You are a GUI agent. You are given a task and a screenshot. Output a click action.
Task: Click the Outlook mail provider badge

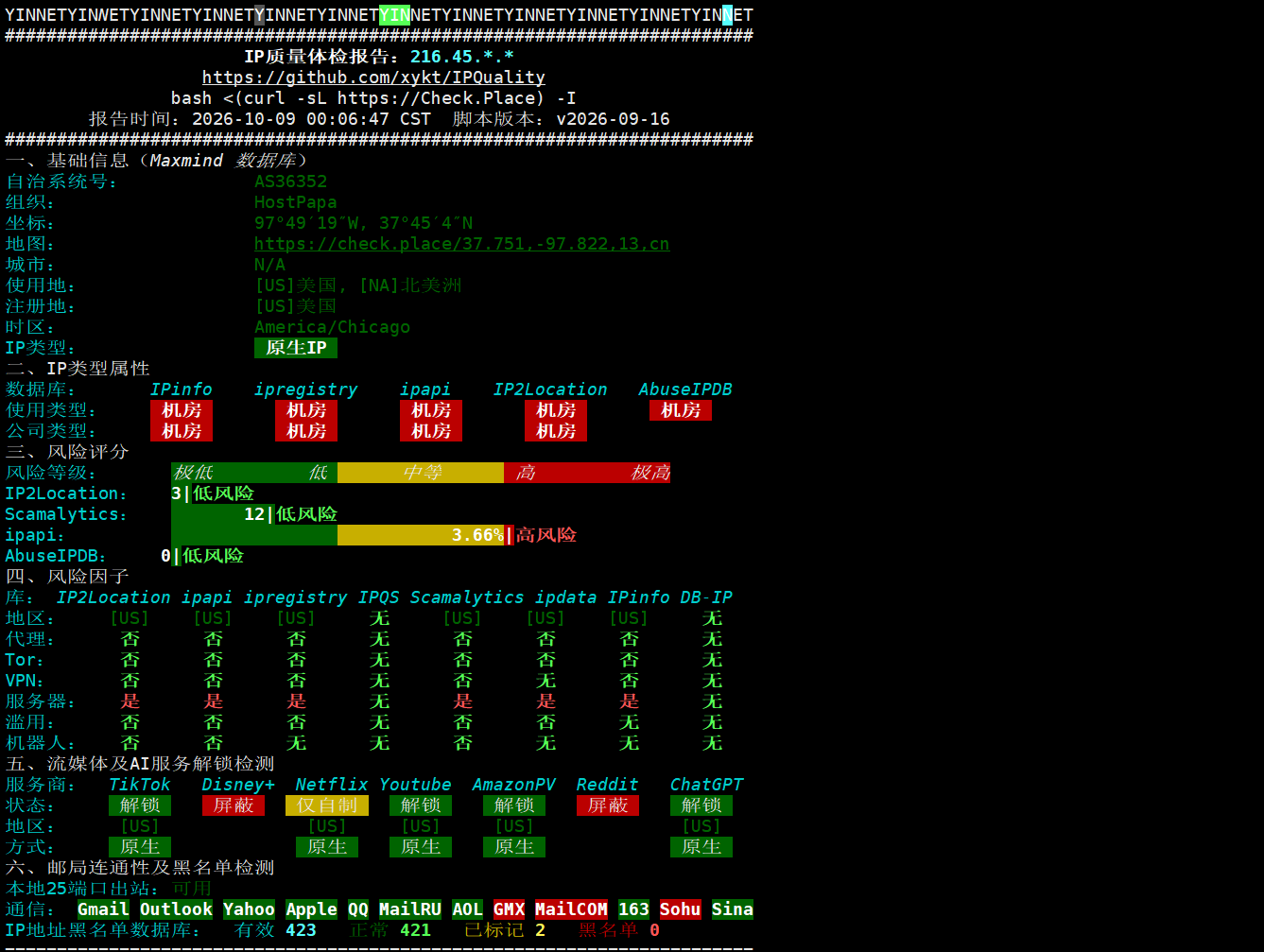click(176, 909)
